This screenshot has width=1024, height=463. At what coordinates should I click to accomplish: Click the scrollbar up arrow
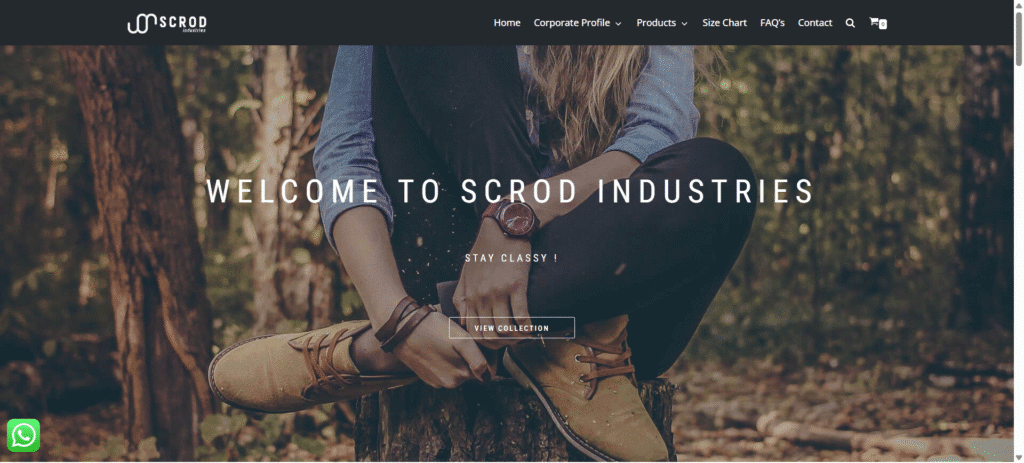point(1018,5)
